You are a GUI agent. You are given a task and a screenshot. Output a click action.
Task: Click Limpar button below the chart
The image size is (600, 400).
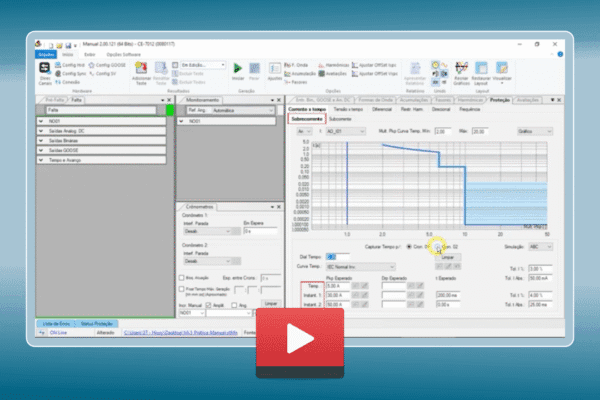coord(447,257)
